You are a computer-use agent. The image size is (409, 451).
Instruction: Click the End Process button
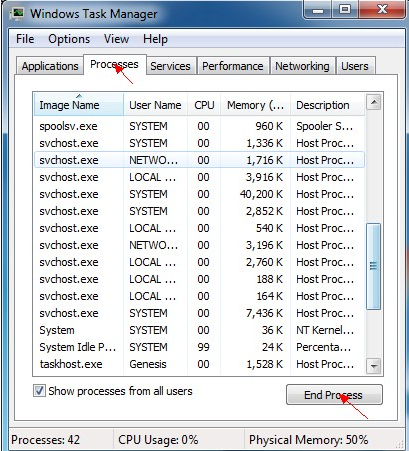pyautogui.click(x=334, y=395)
